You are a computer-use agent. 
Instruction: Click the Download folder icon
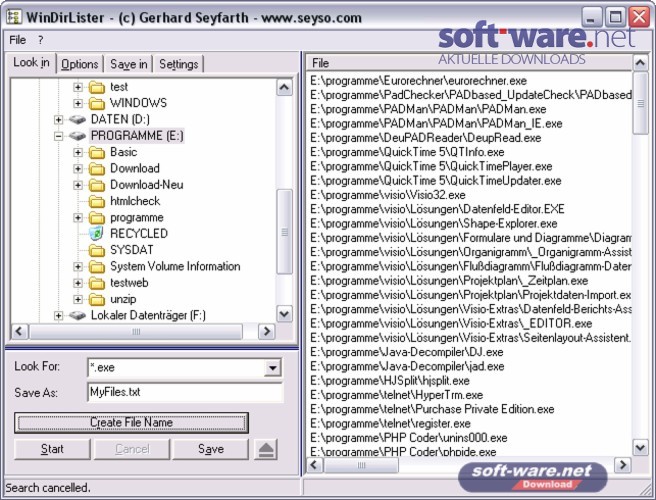pos(97,169)
